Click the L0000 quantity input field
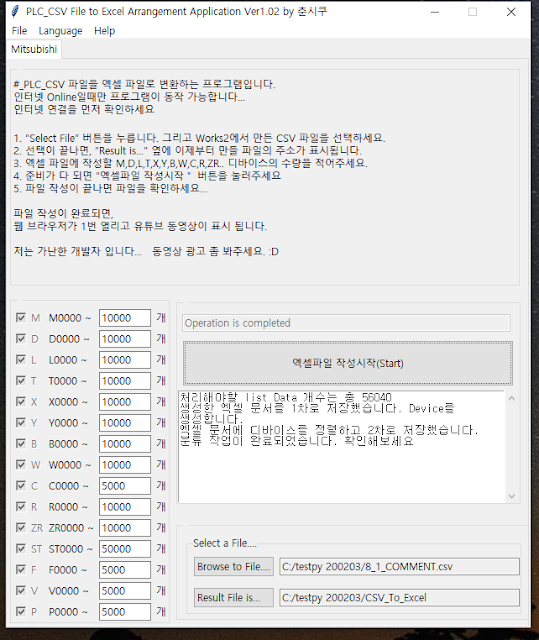The image size is (539, 640). (x=125, y=360)
